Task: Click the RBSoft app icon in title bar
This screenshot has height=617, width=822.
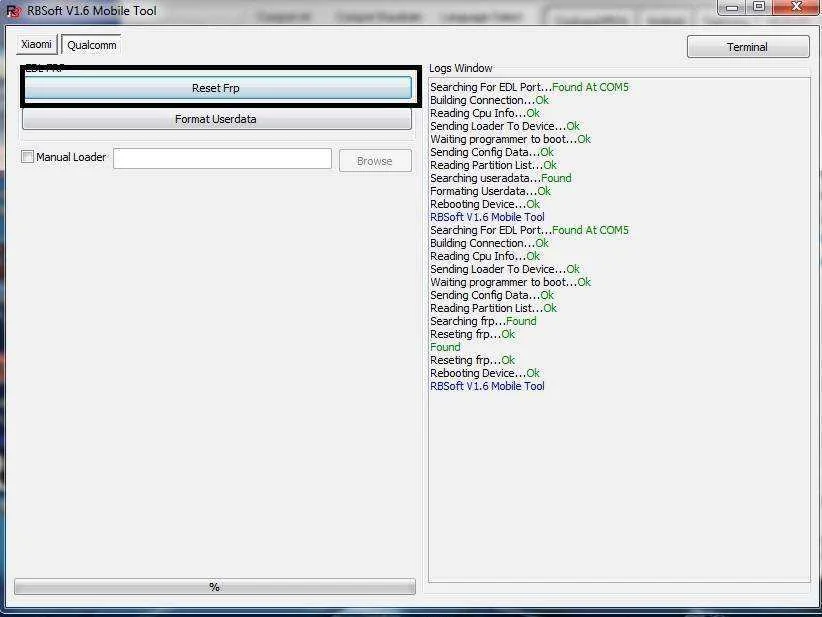Action: (13, 10)
